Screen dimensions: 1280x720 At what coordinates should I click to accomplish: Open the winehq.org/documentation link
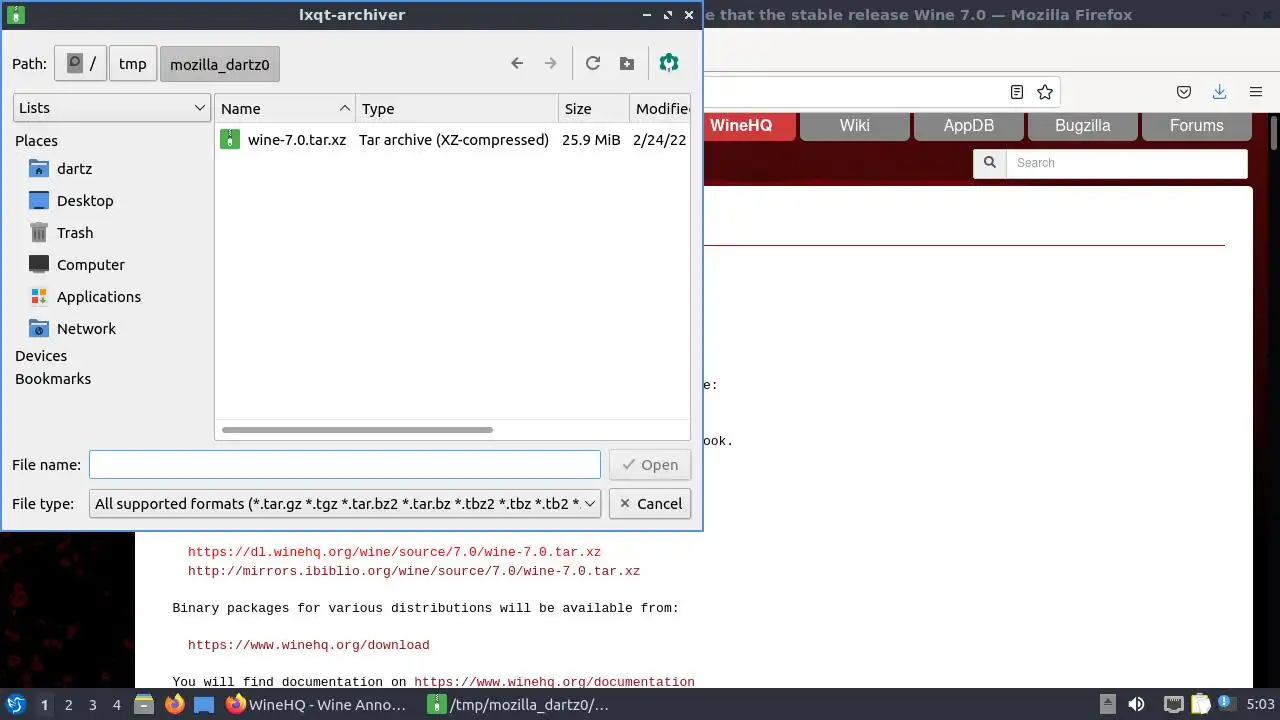tap(554, 682)
